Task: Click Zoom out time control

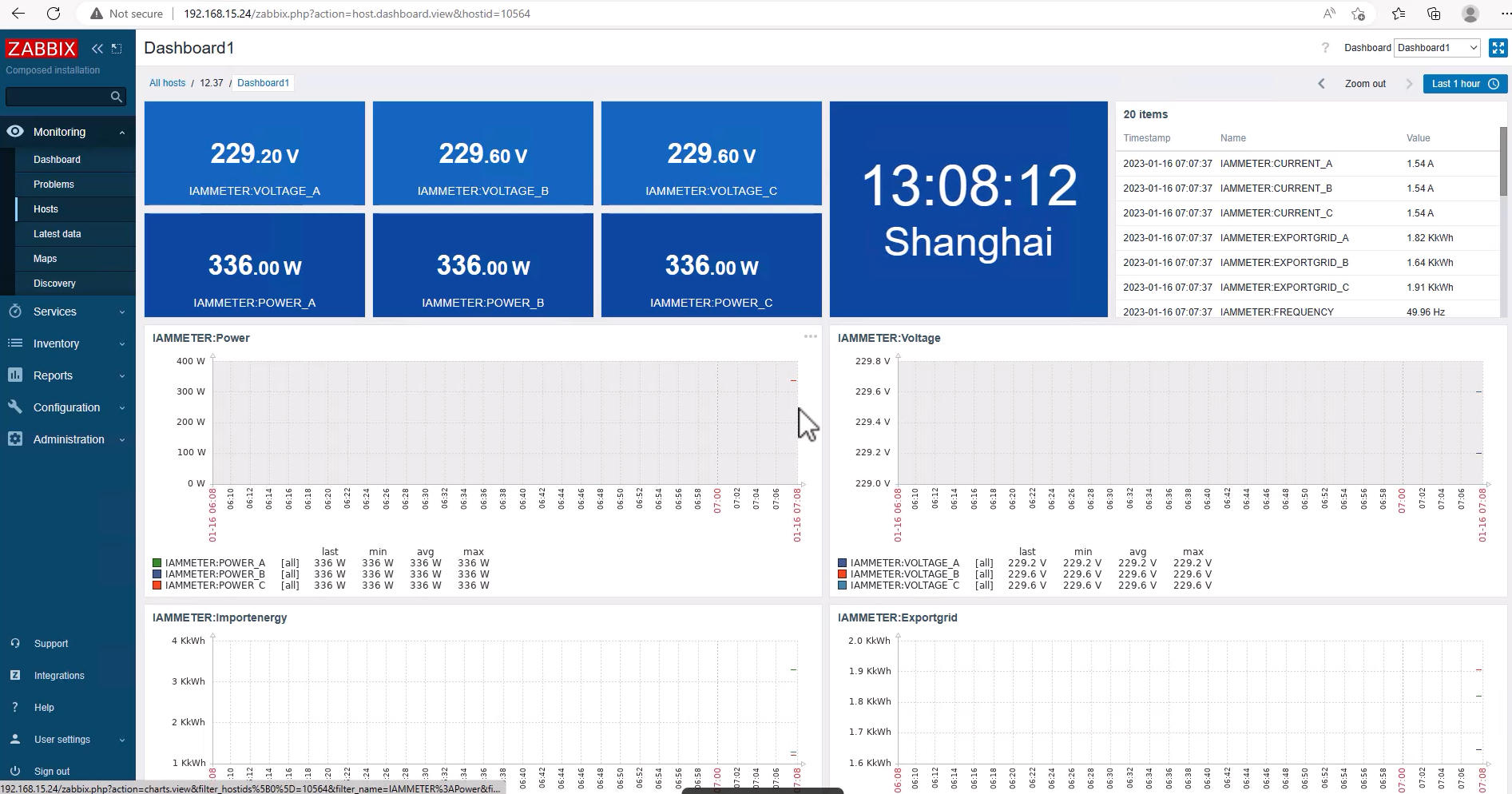Action: tap(1365, 84)
